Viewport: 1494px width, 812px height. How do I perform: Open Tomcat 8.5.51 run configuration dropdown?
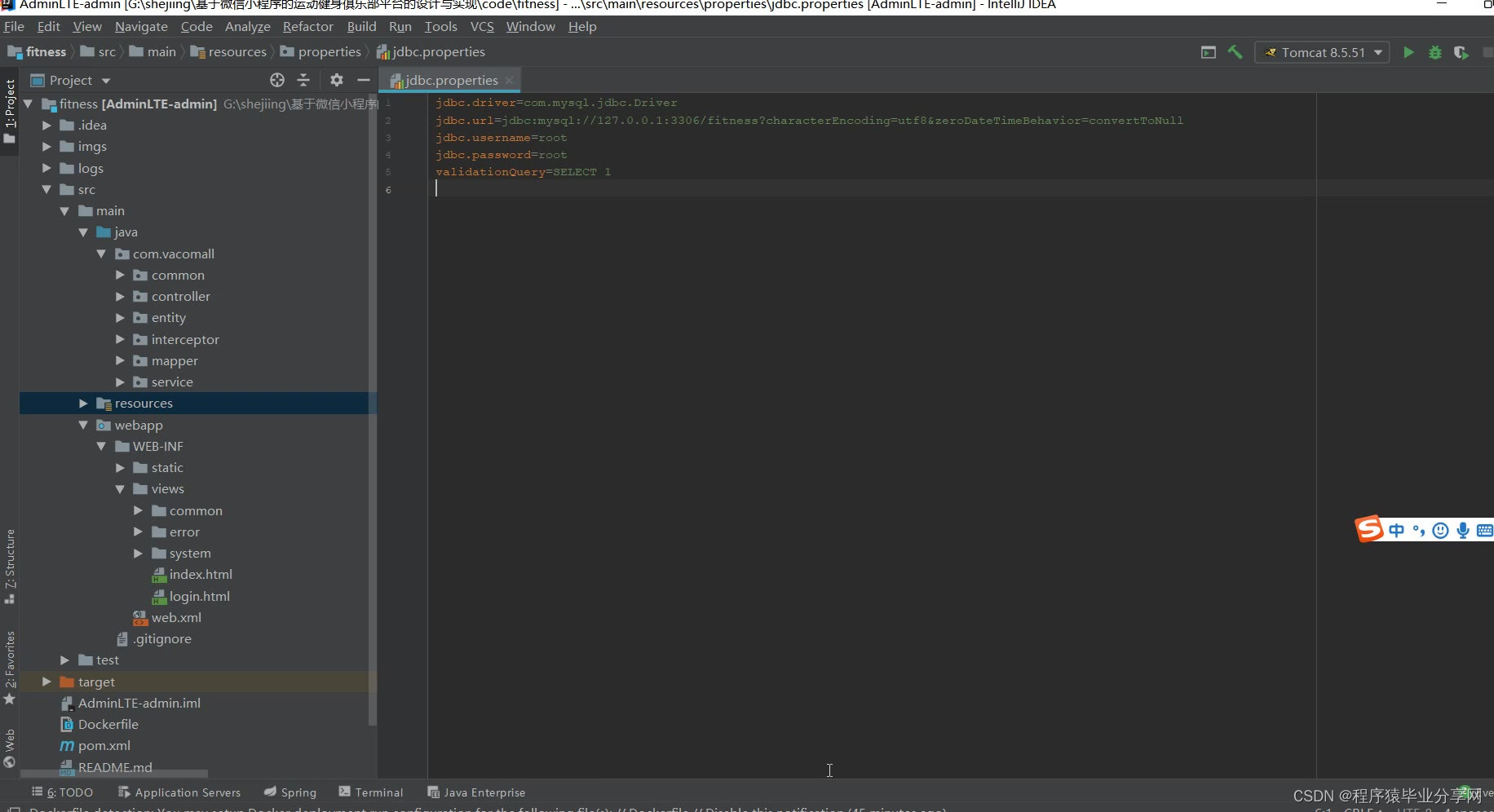click(x=1322, y=52)
